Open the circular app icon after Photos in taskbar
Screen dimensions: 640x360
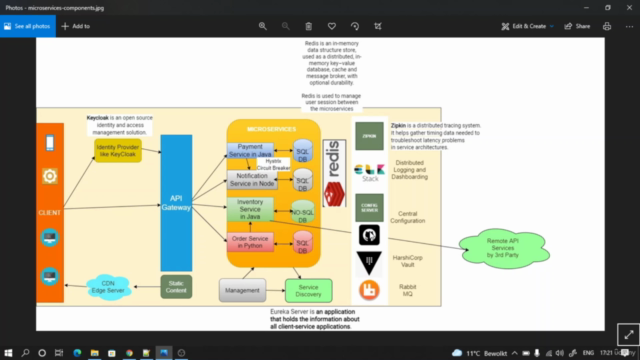coord(182,353)
